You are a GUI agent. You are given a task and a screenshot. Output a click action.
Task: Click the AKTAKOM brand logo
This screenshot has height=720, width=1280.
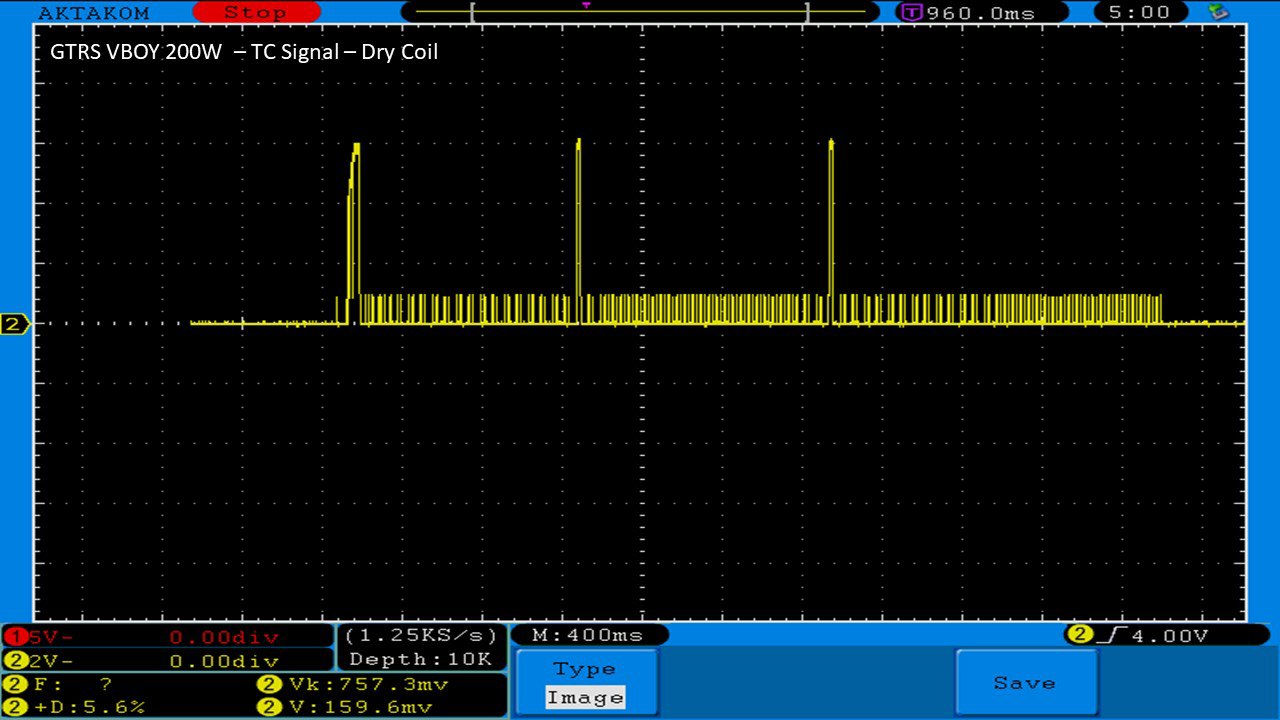(x=93, y=13)
